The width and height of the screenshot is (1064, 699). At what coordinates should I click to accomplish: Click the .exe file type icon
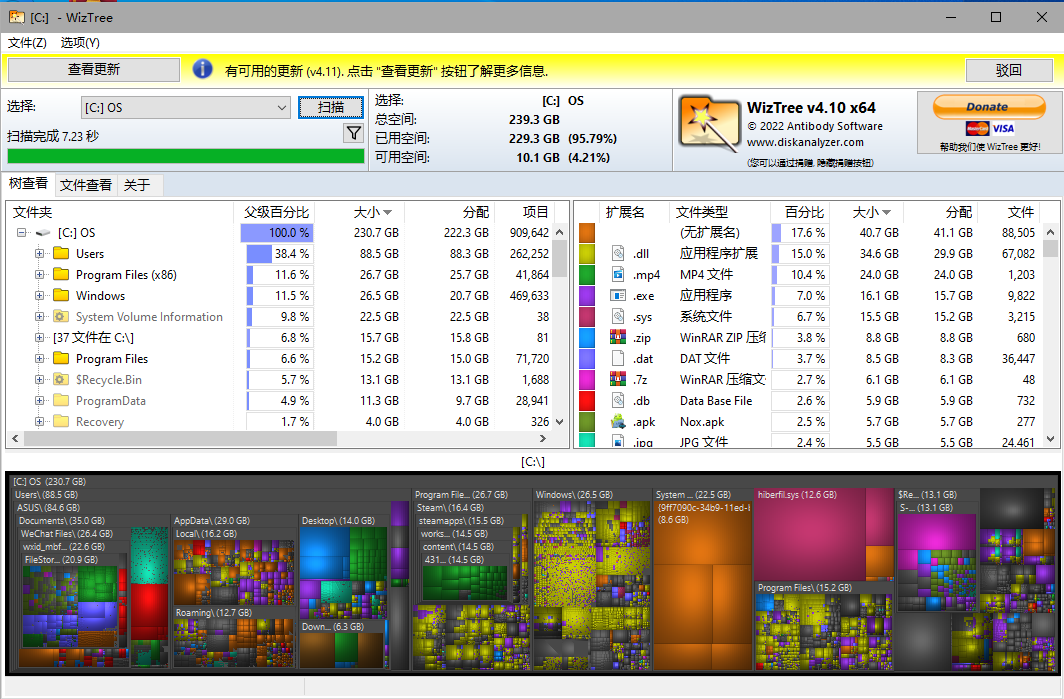pyautogui.click(x=618, y=295)
